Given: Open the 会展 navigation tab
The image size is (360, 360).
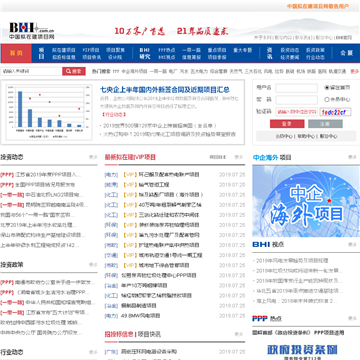Looking at the screenshot, I should tap(346, 53).
